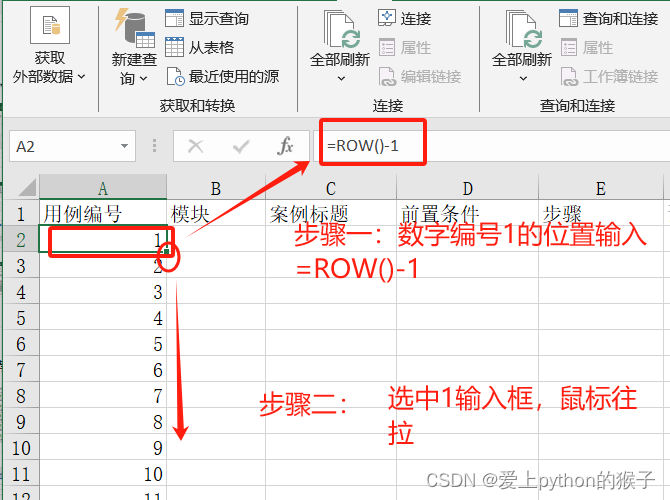Screen dimensions: 670x500
Task: Click cell containing 模块
Action: (216, 213)
